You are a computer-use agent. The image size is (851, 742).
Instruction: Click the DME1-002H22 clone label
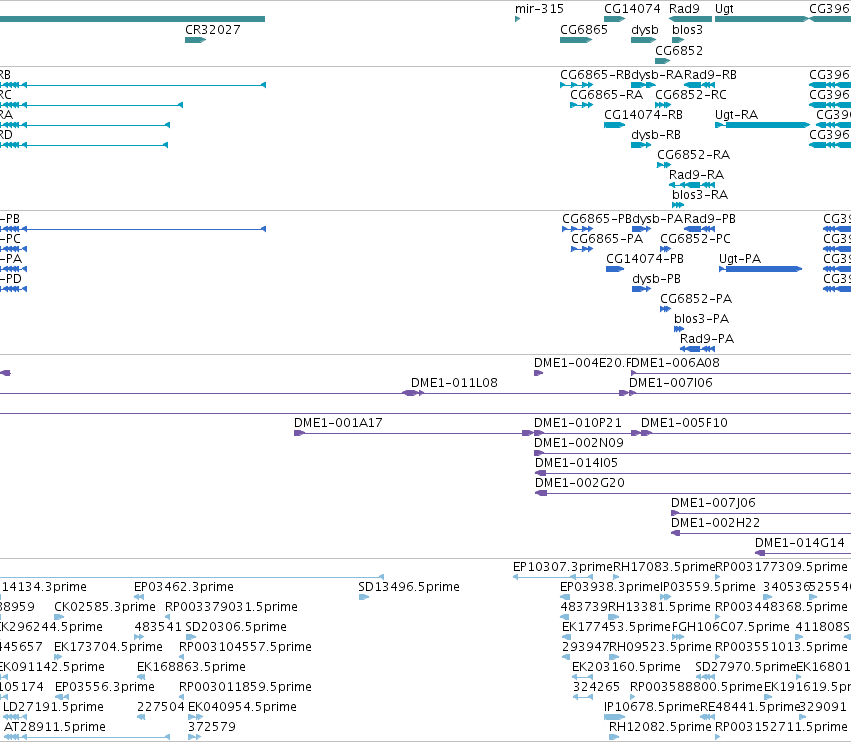pyautogui.click(x=715, y=523)
